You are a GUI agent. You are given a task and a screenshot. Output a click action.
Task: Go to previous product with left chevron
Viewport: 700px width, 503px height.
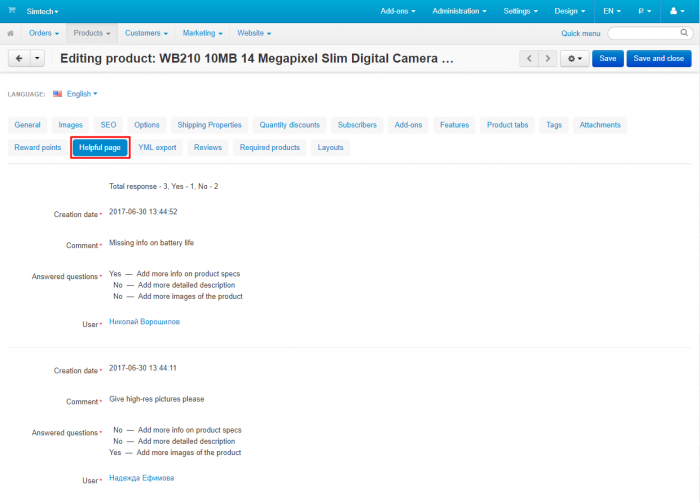point(529,58)
